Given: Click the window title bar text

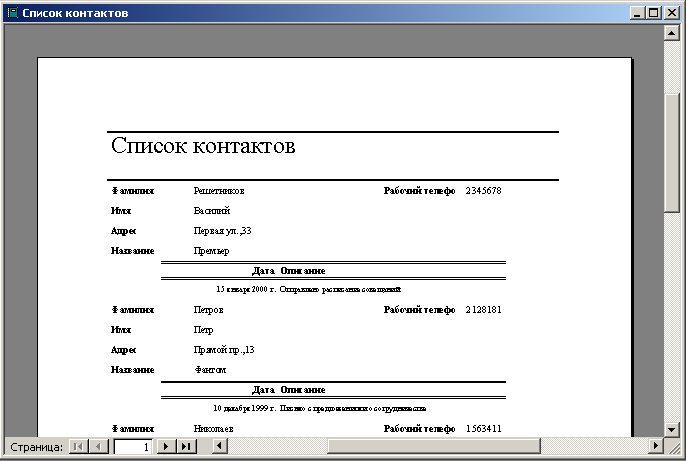Looking at the screenshot, I should (75, 13).
